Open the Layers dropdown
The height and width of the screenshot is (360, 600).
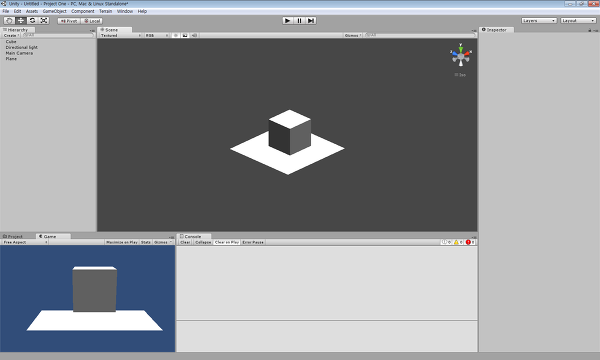click(x=539, y=21)
